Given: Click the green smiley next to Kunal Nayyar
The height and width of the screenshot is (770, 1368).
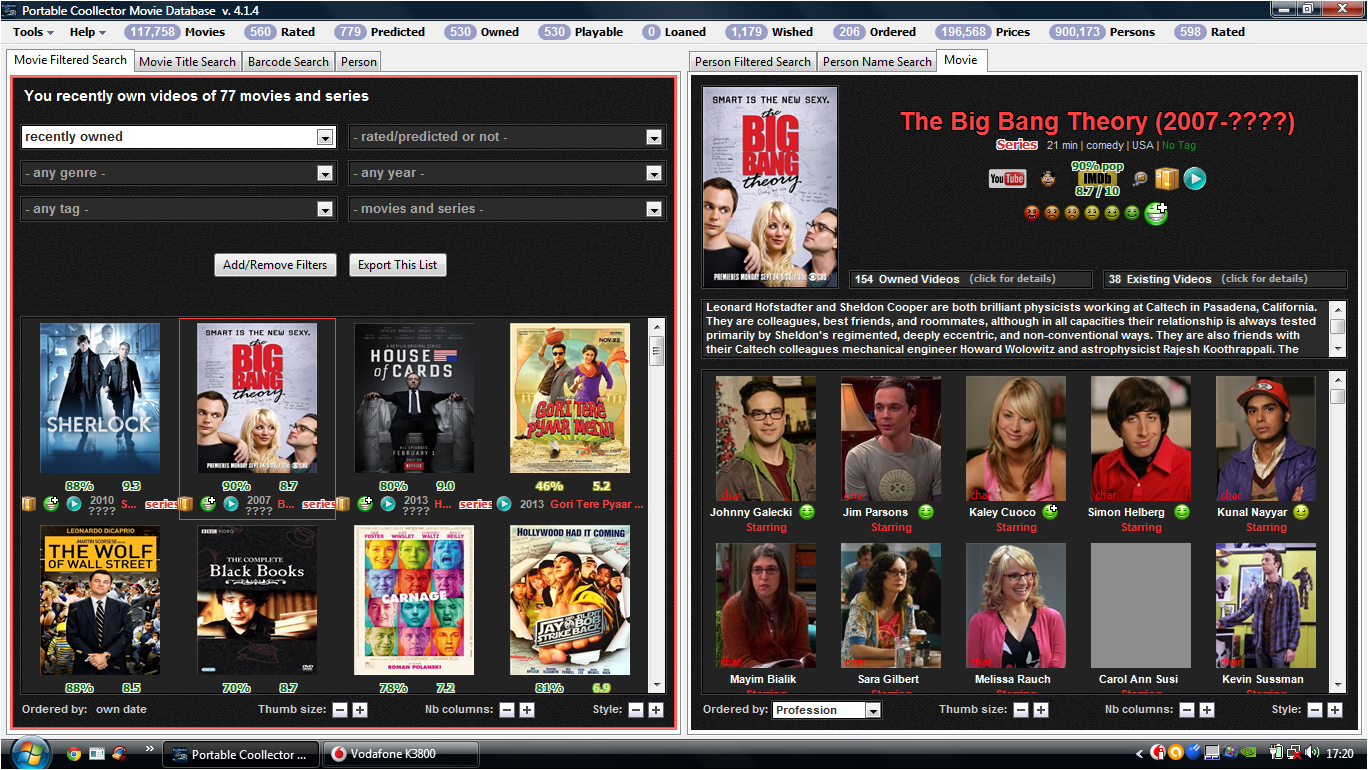Looking at the screenshot, I should point(1301,512).
